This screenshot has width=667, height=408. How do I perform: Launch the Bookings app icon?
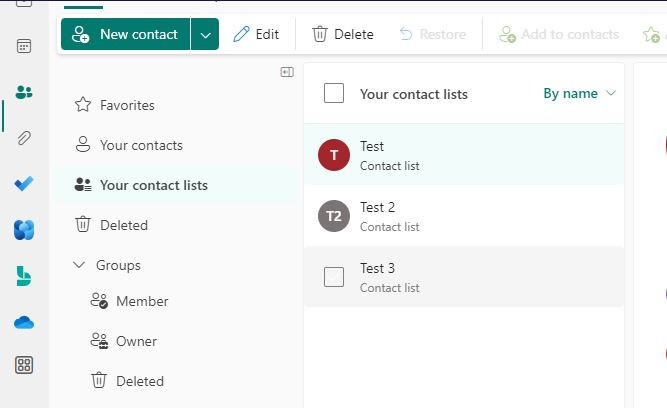click(24, 276)
